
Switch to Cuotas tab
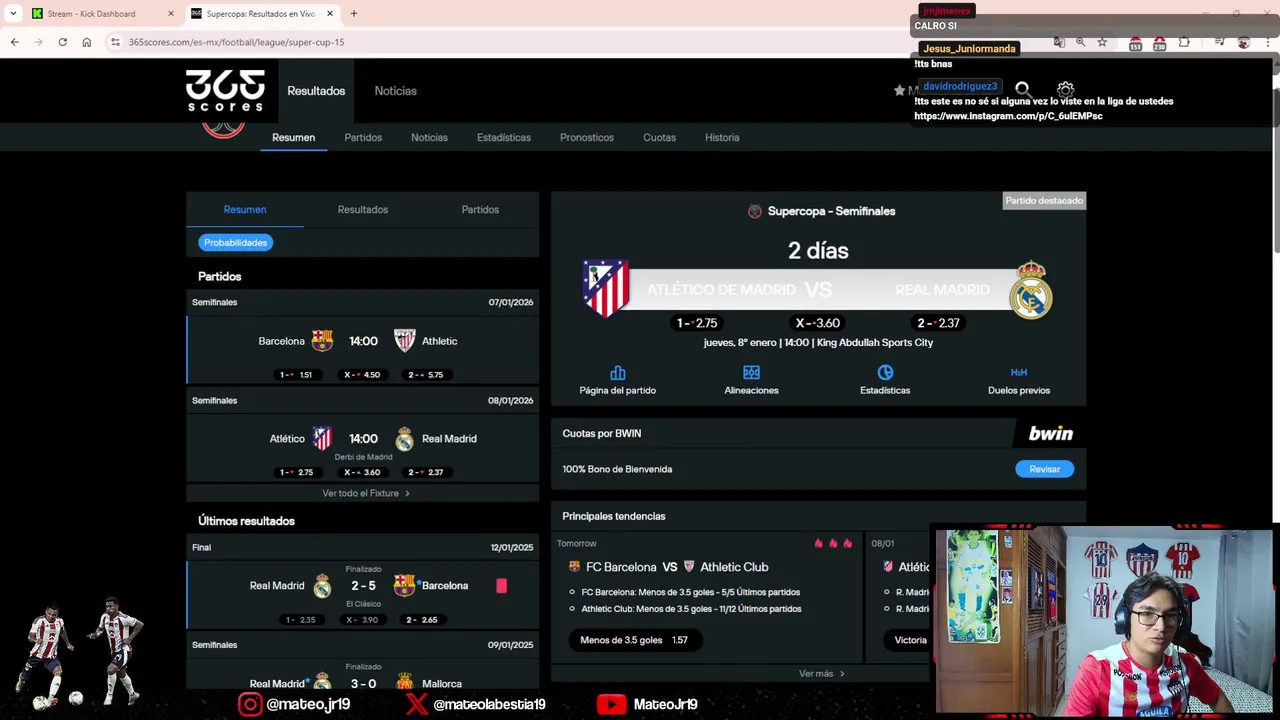pyautogui.click(x=659, y=137)
